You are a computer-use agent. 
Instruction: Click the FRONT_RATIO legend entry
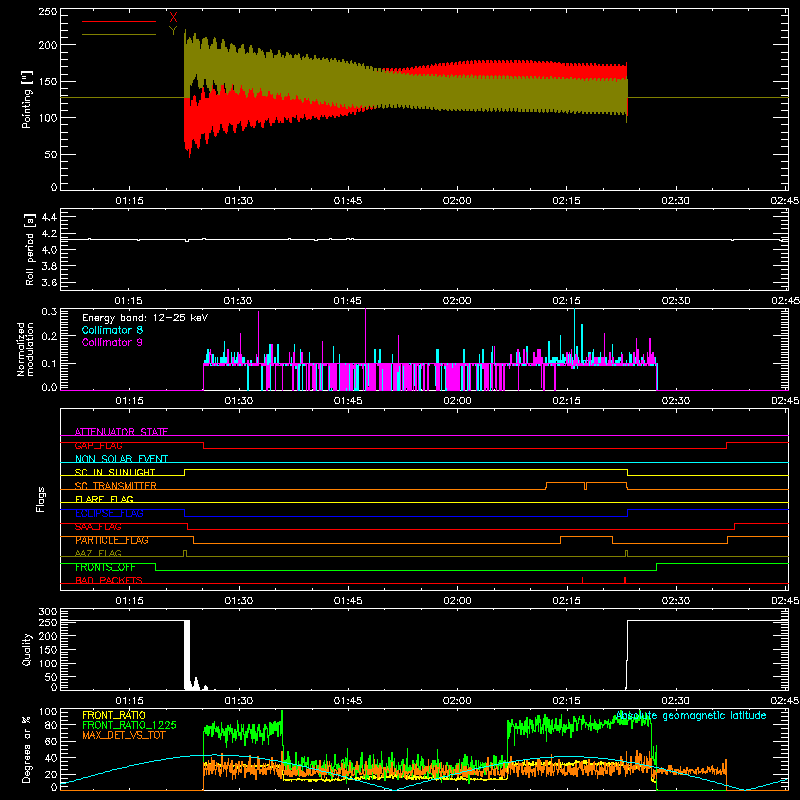(x=114, y=715)
